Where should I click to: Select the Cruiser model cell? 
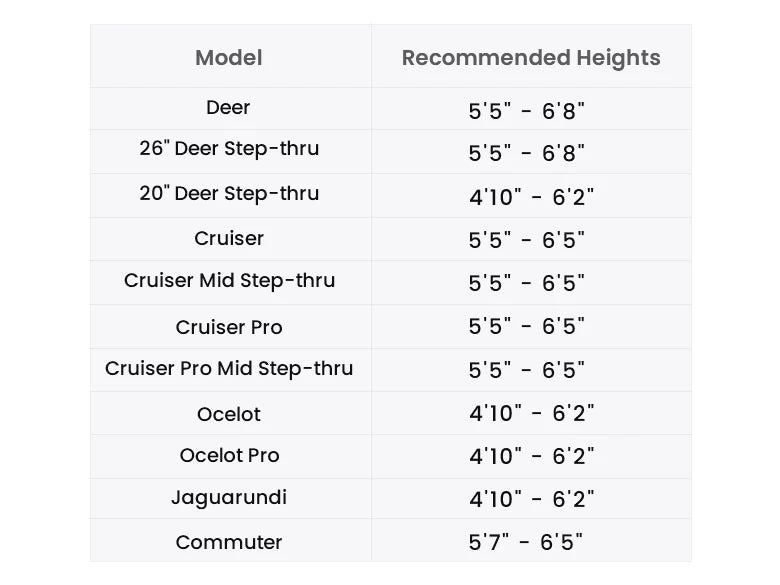(x=229, y=239)
